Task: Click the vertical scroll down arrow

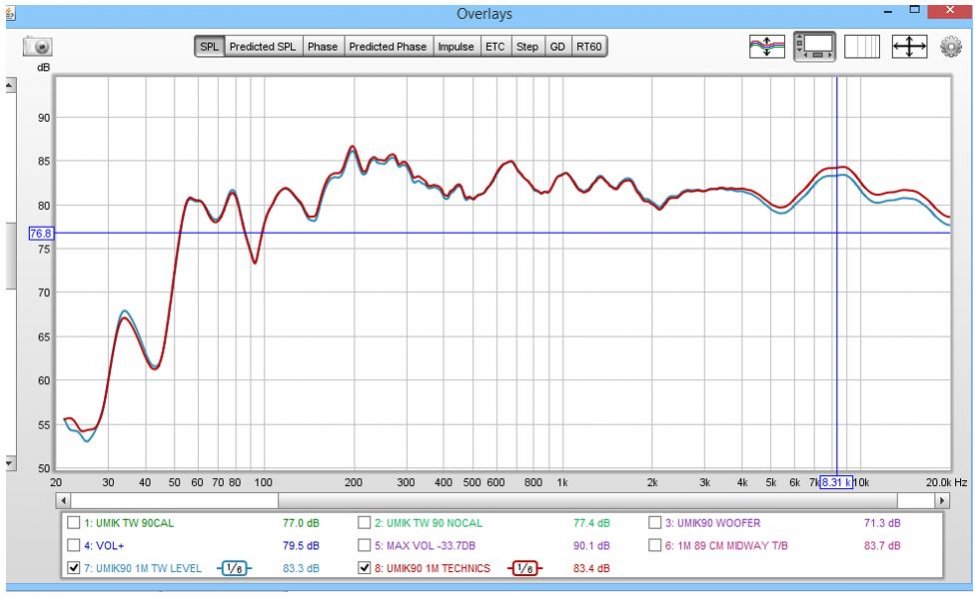Action: pyautogui.click(x=10, y=463)
